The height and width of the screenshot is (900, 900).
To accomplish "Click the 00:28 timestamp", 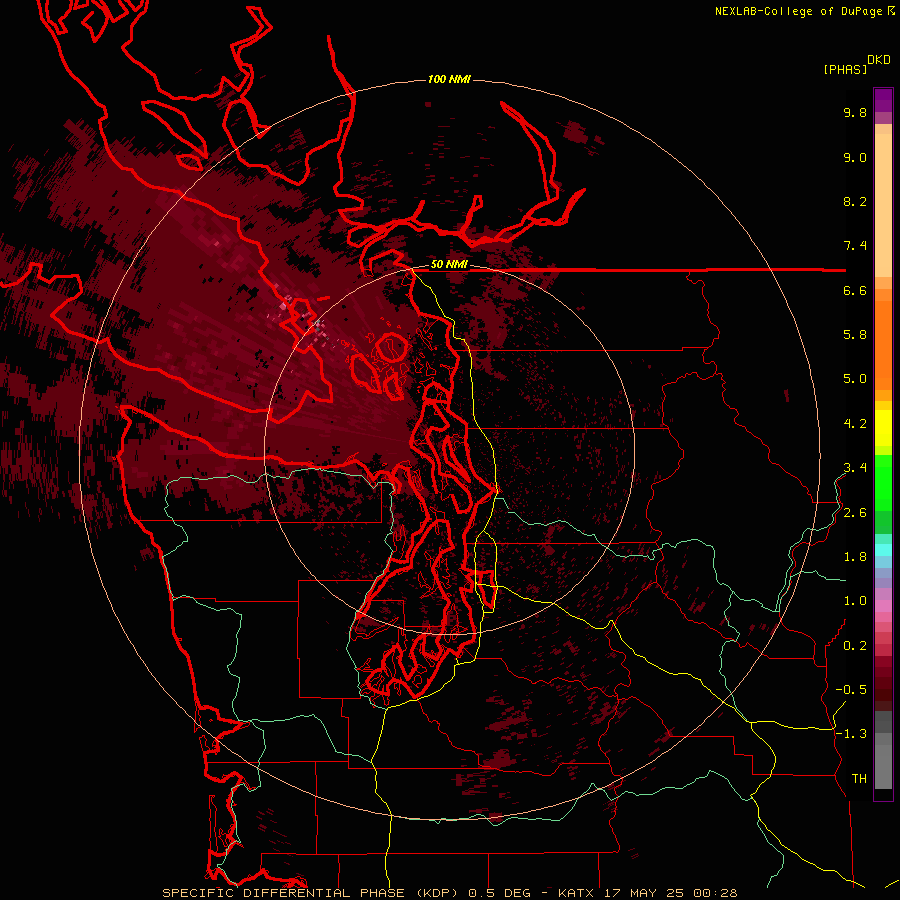I will click(715, 893).
